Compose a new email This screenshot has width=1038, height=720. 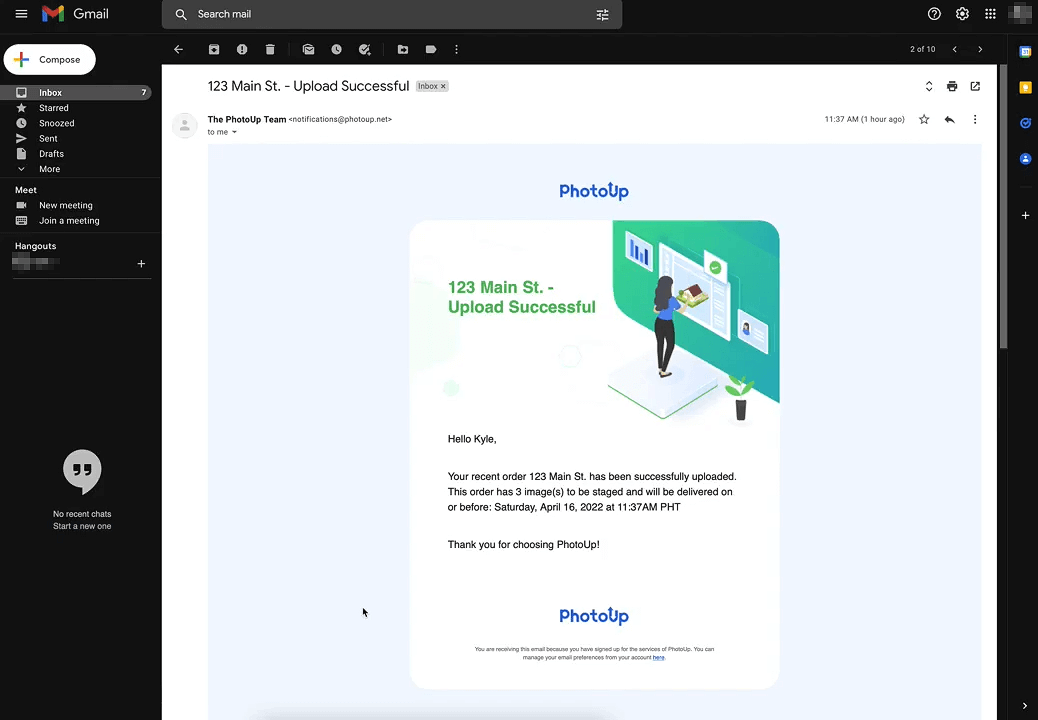(50, 60)
